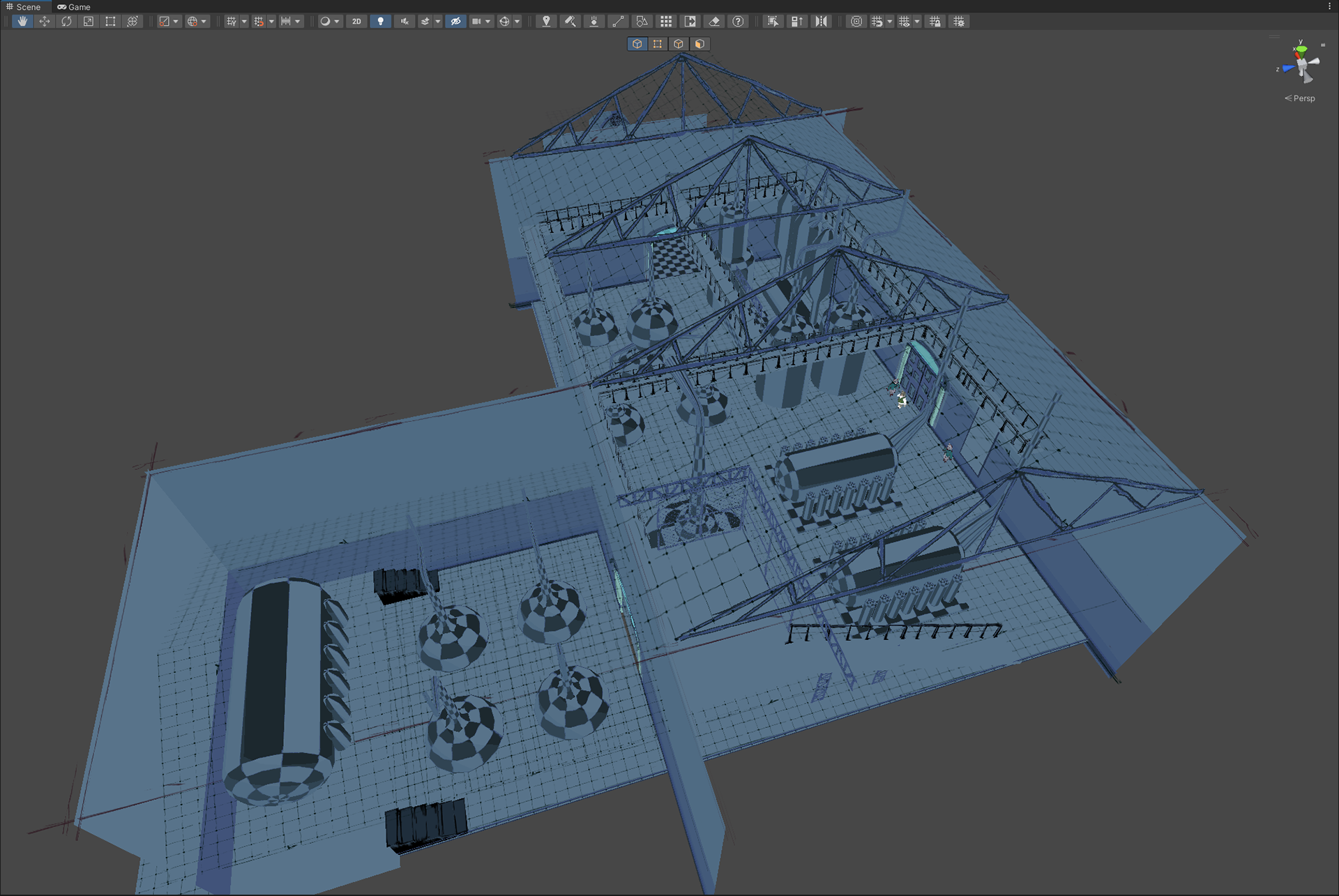Viewport: 1339px width, 896px height.
Task: Click the question mark help icon
Action: 738,22
